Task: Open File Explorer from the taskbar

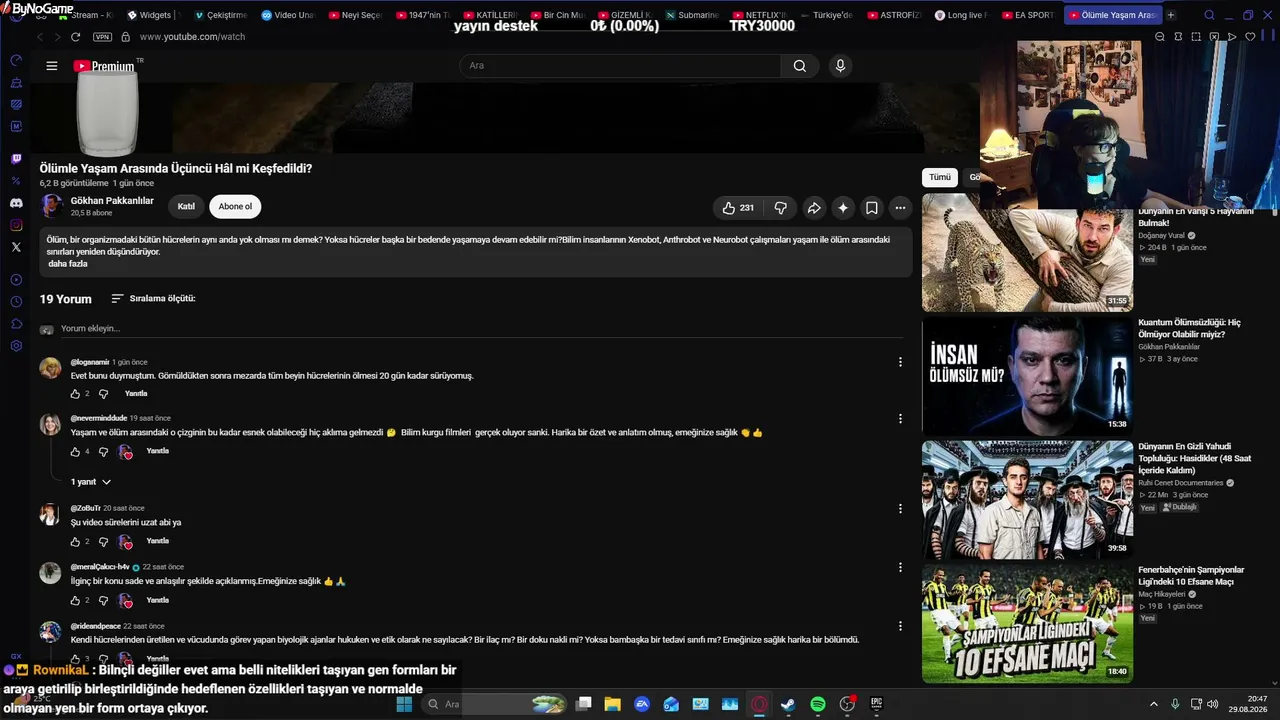Action: [x=613, y=704]
